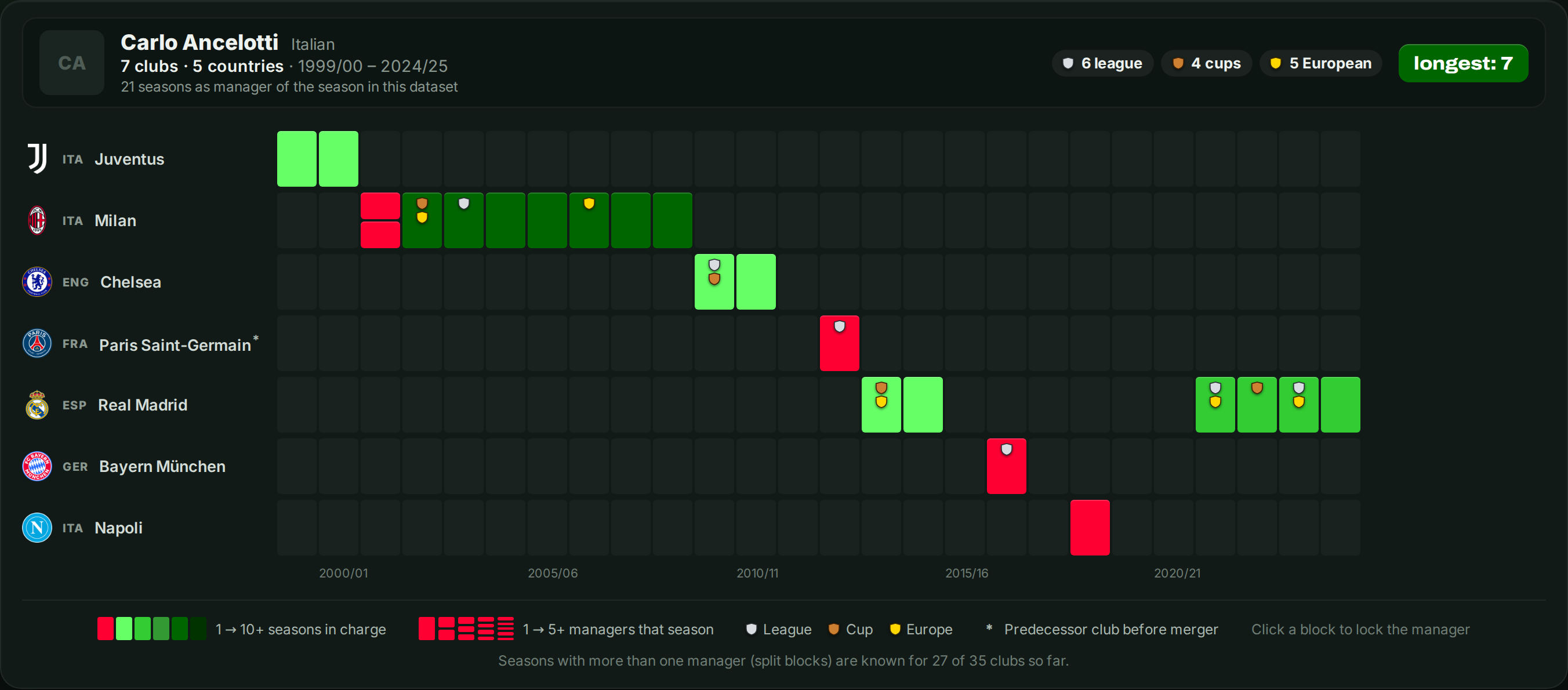Click the AC Milan club crest
The height and width of the screenshot is (690, 1568).
click(x=37, y=220)
